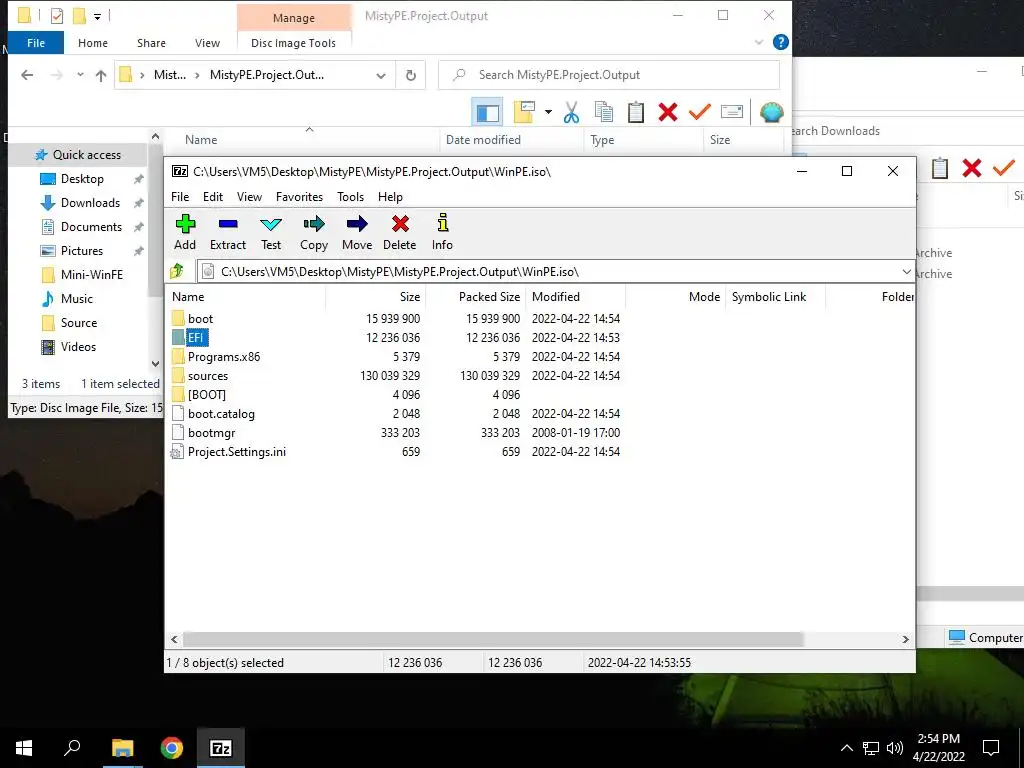Click volume speaker tray icon
The image size is (1024, 768).
pyautogui.click(x=895, y=748)
